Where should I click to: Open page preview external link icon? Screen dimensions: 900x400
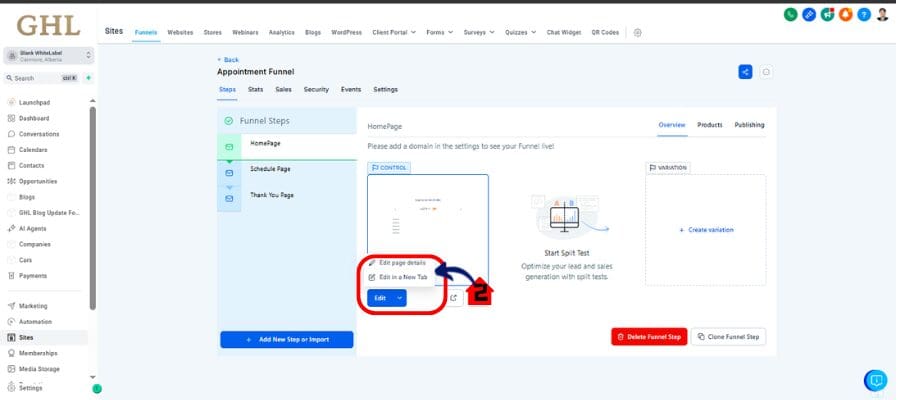click(x=454, y=298)
